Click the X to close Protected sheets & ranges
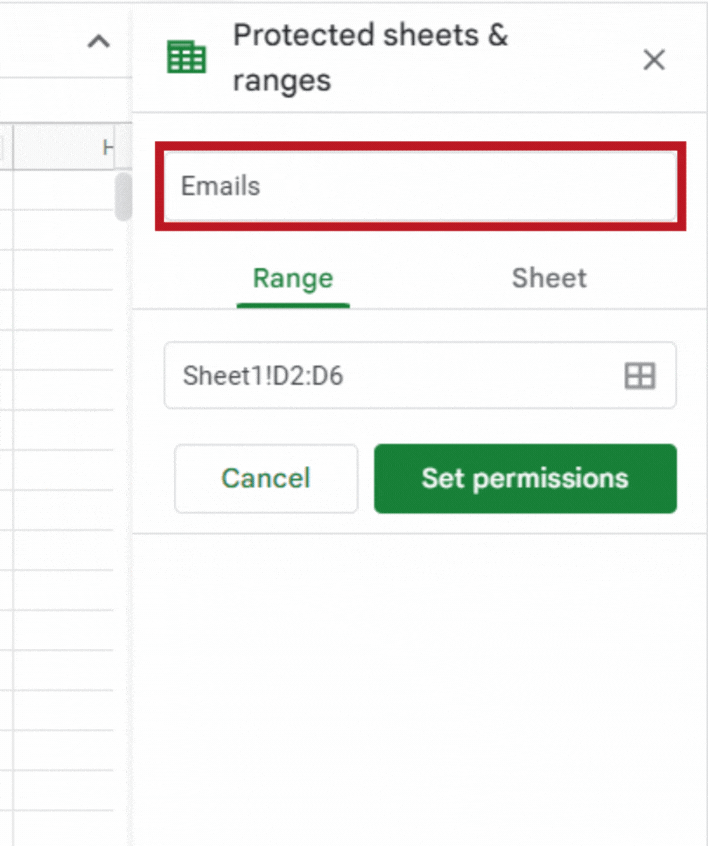The height and width of the screenshot is (846, 708). (654, 60)
